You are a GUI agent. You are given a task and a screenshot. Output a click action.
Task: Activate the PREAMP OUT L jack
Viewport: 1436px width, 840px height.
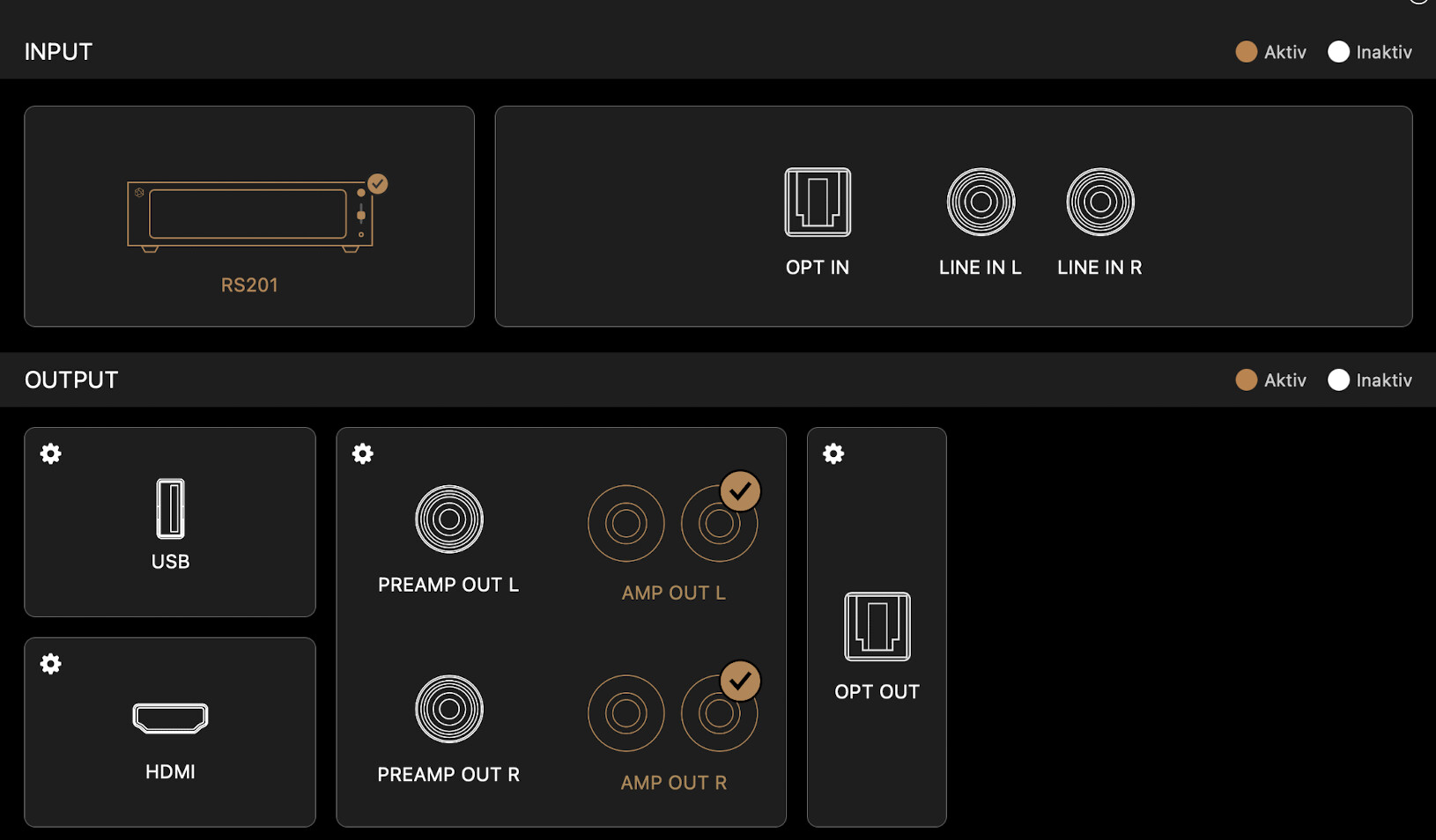[449, 519]
